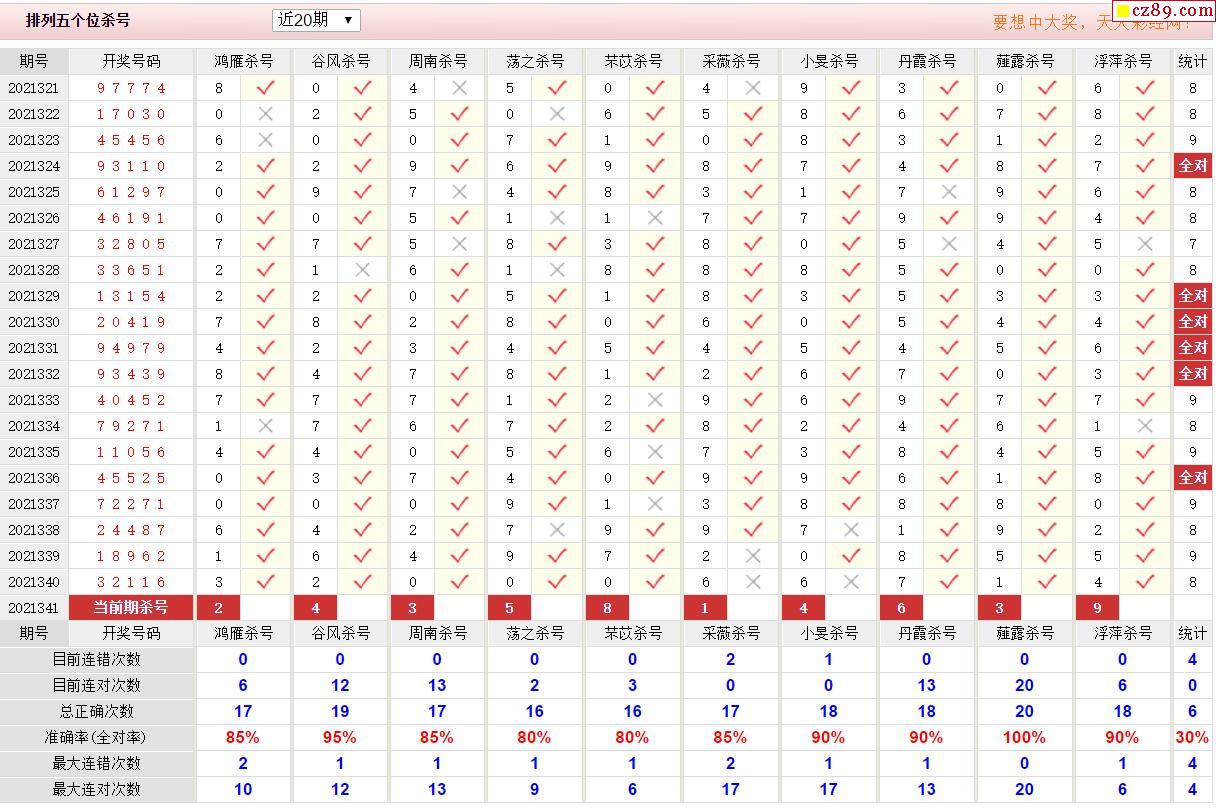Click check mark in row 2021336 under 谷风杀号

362,478
